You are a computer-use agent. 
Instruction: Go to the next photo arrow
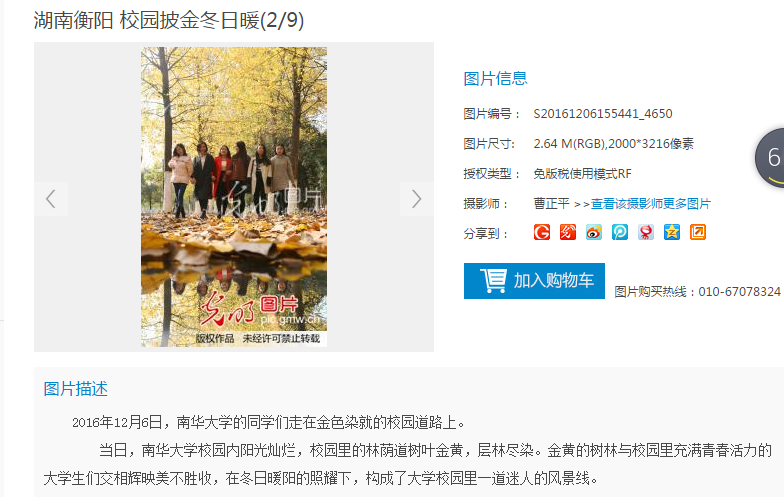pyautogui.click(x=416, y=199)
